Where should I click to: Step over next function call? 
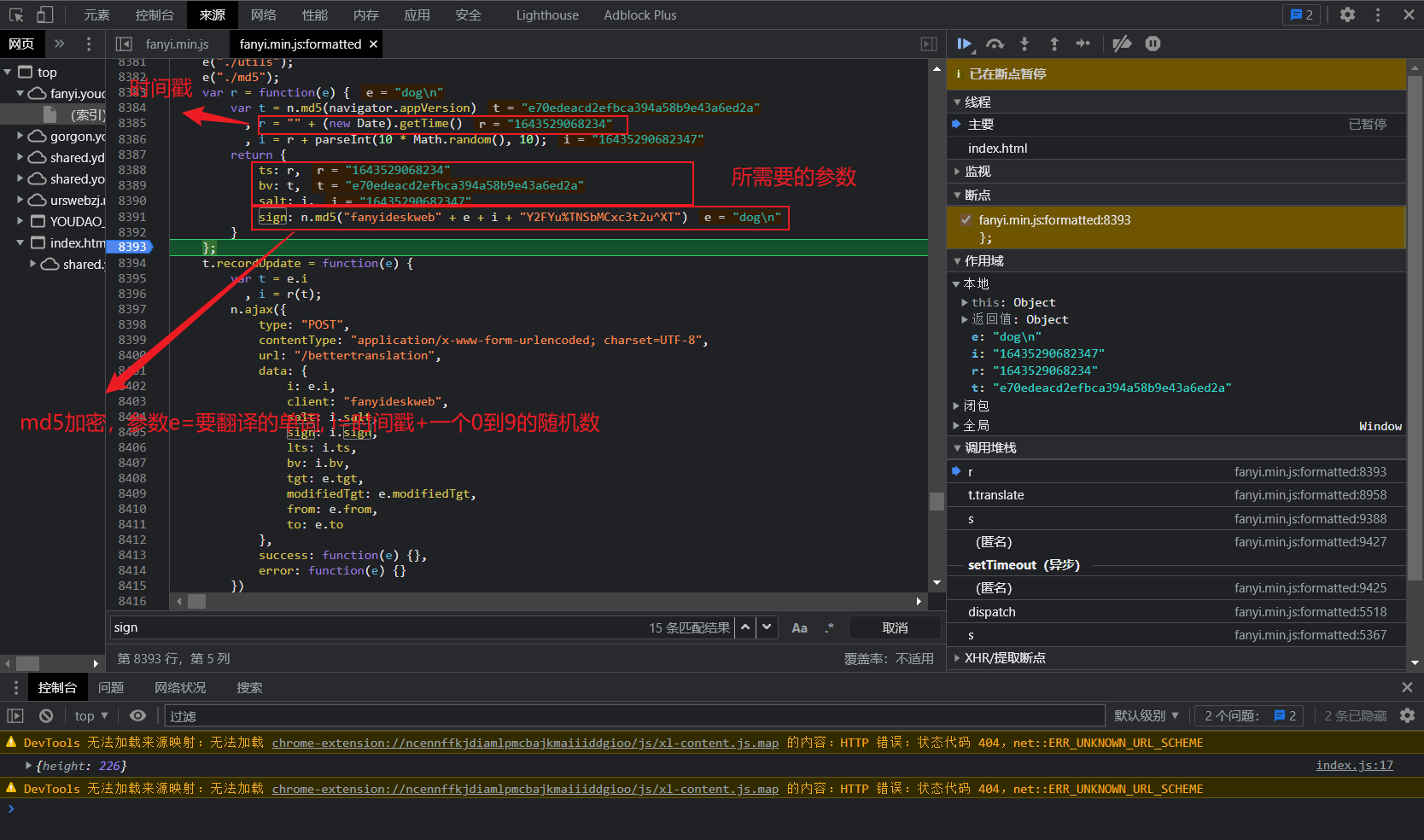(x=995, y=44)
